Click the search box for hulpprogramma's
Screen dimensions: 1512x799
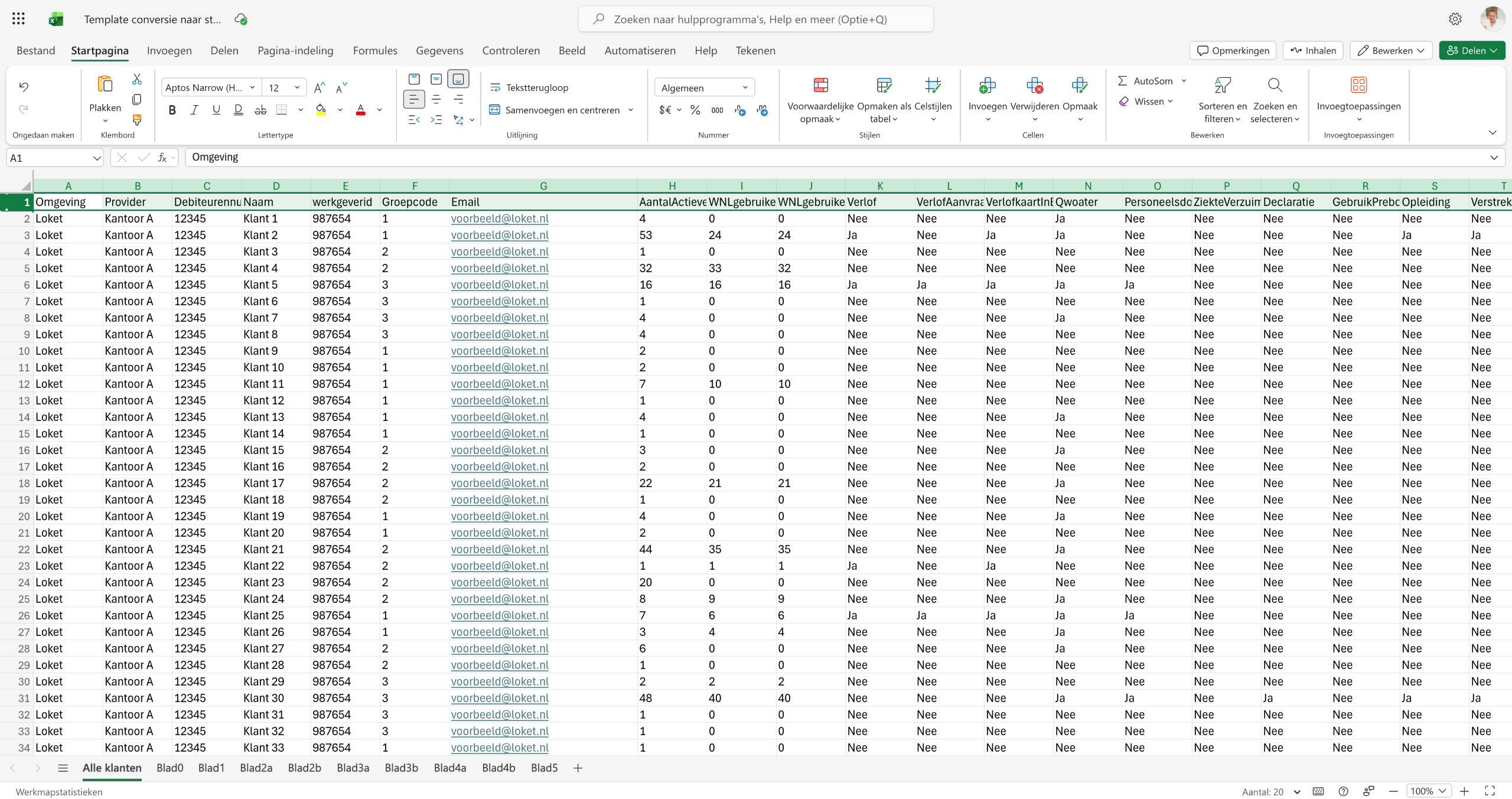(755, 19)
